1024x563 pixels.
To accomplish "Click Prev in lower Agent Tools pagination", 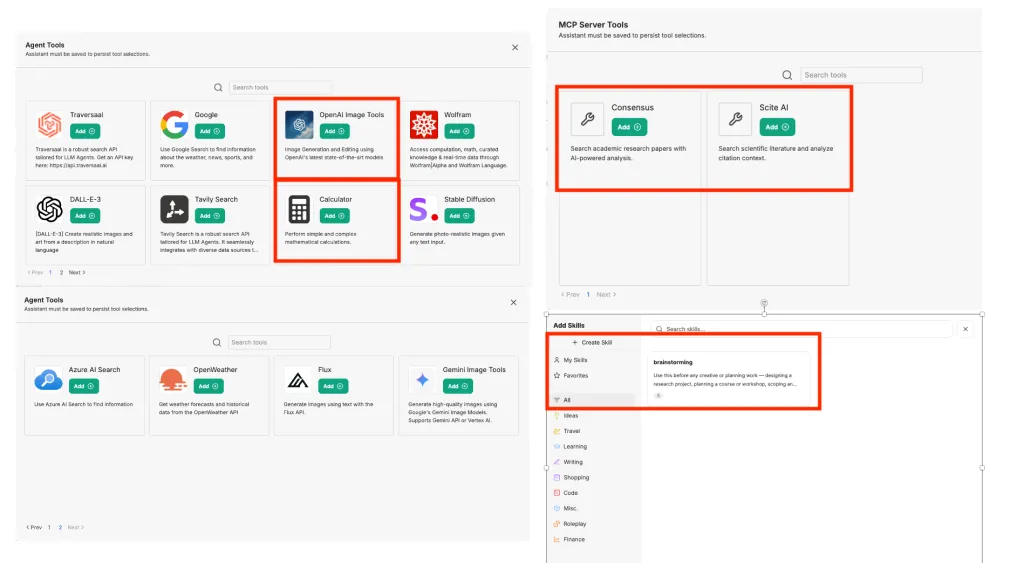I will tap(34, 527).
